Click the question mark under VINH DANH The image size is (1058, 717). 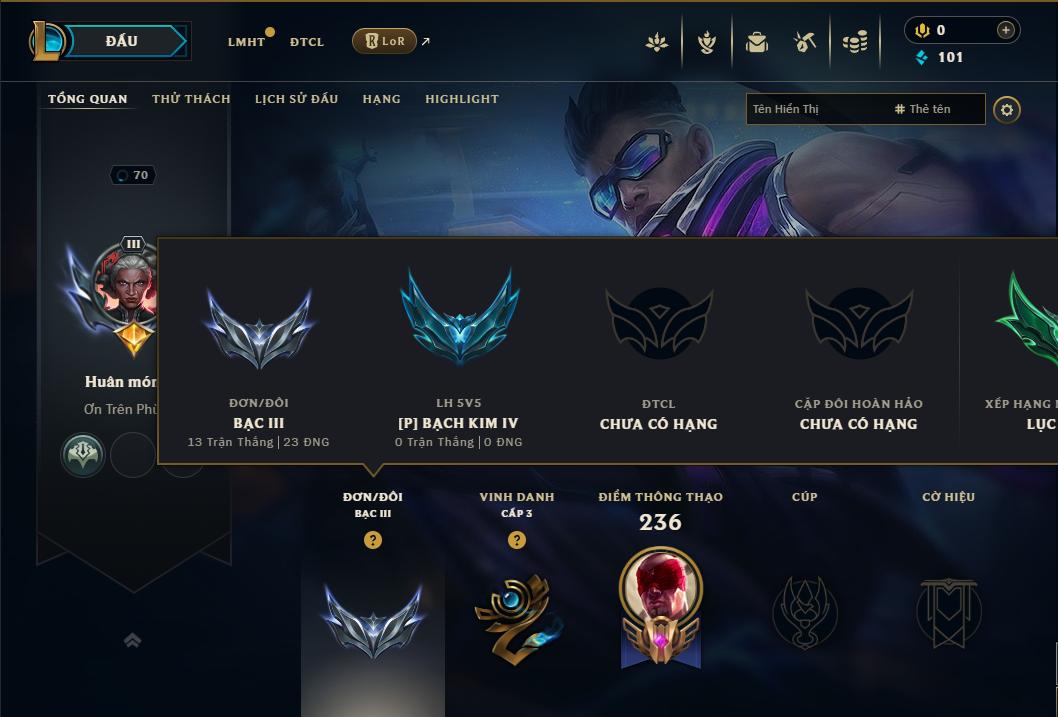coord(517,540)
